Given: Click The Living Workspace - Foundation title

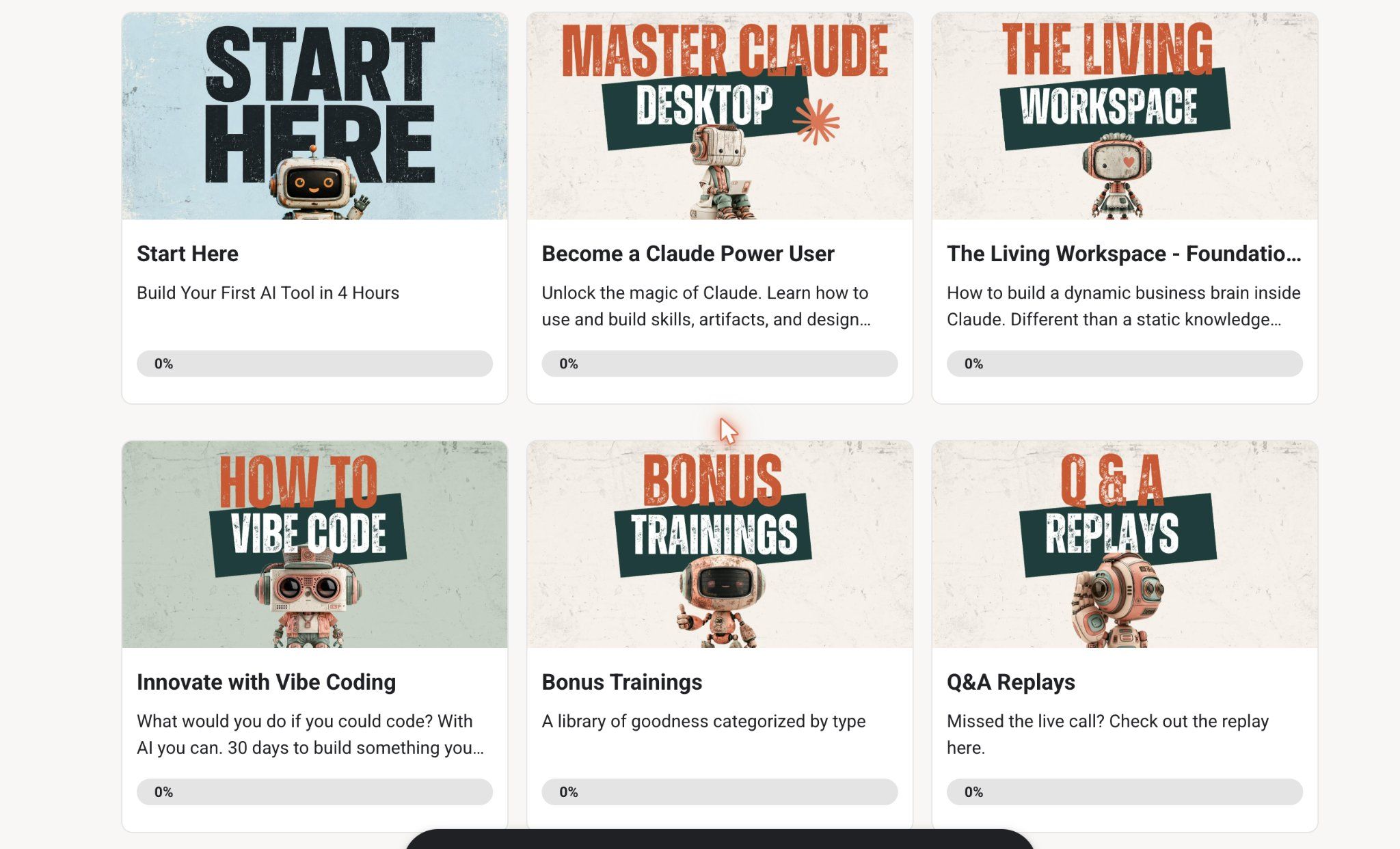Looking at the screenshot, I should click(1124, 254).
